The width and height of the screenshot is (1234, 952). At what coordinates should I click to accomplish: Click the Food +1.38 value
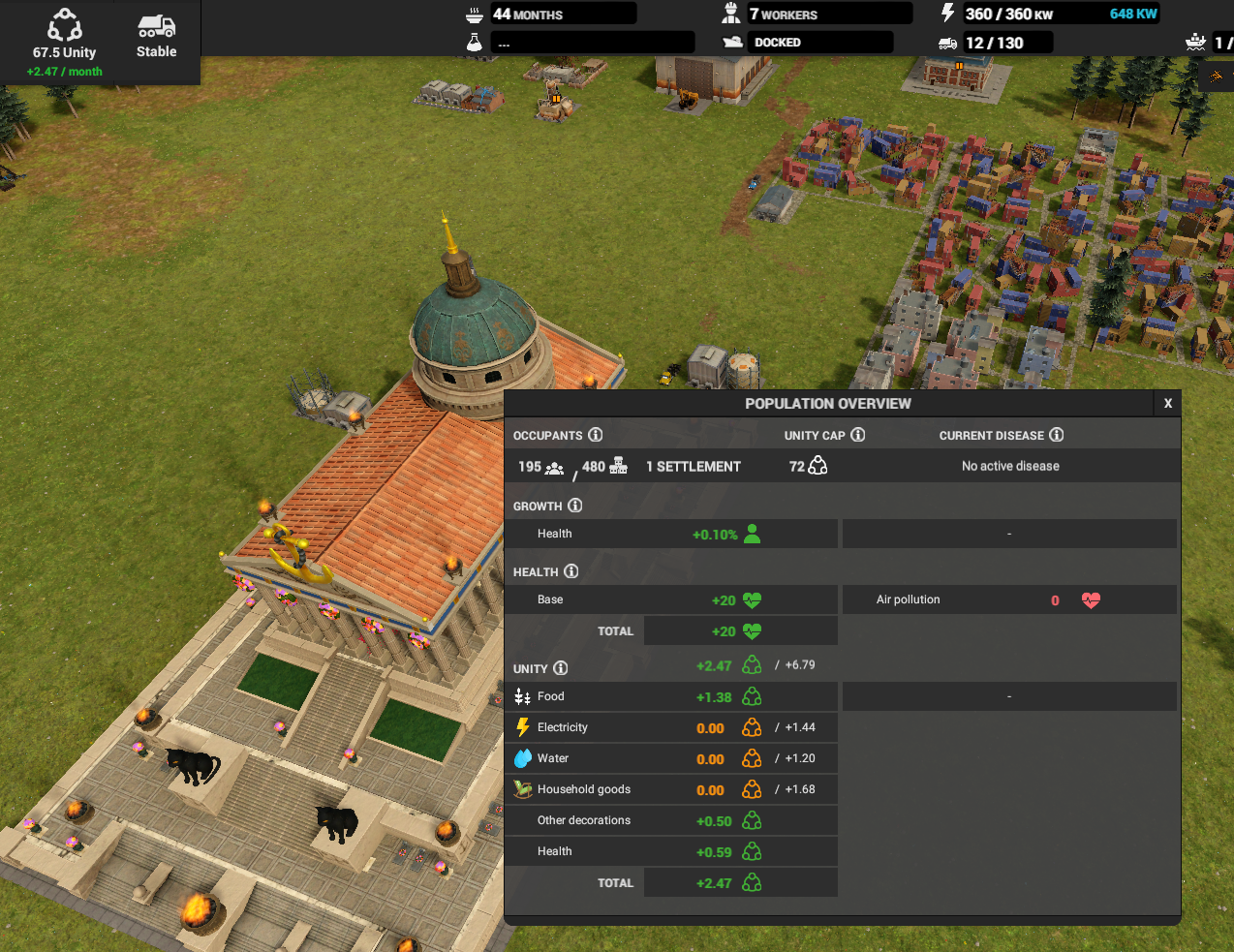[714, 697]
